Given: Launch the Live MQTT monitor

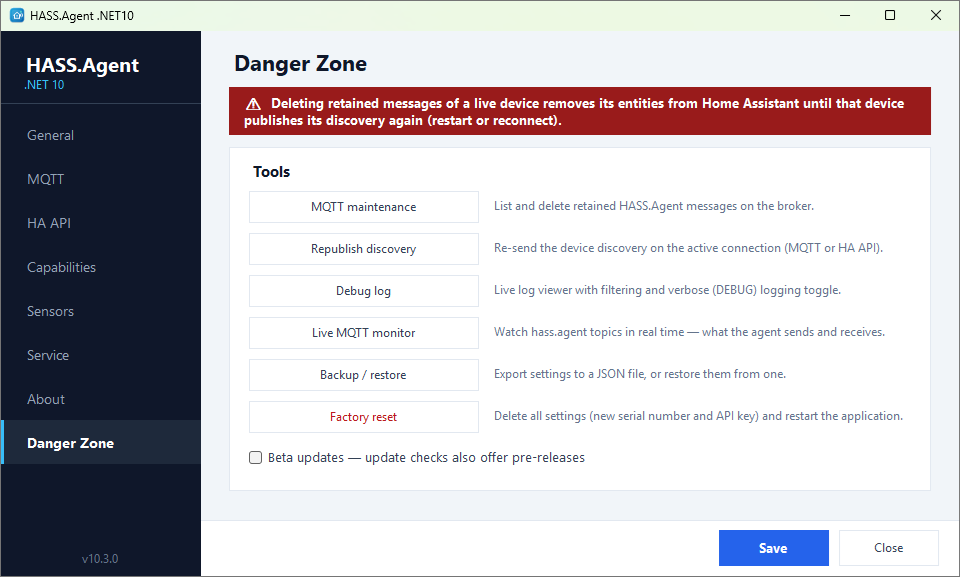Looking at the screenshot, I should pos(364,333).
